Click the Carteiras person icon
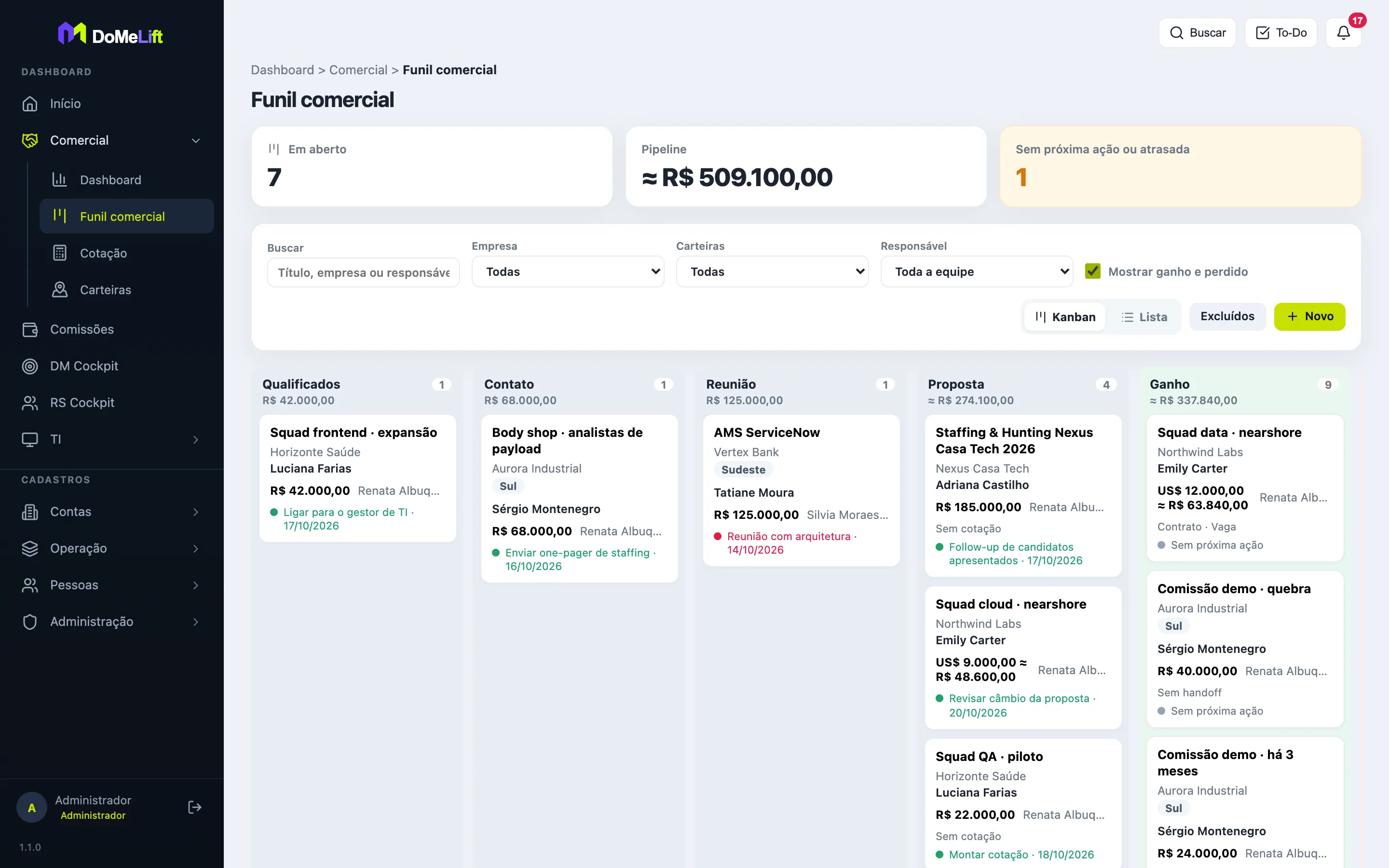The height and width of the screenshot is (868, 1389). point(60,290)
